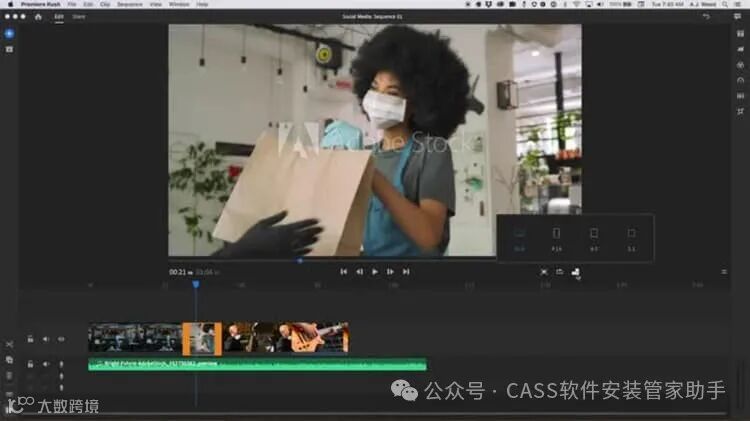Open the Audio panel icon
Image resolution: width=750 pixels, height=421 pixels.
click(740, 96)
